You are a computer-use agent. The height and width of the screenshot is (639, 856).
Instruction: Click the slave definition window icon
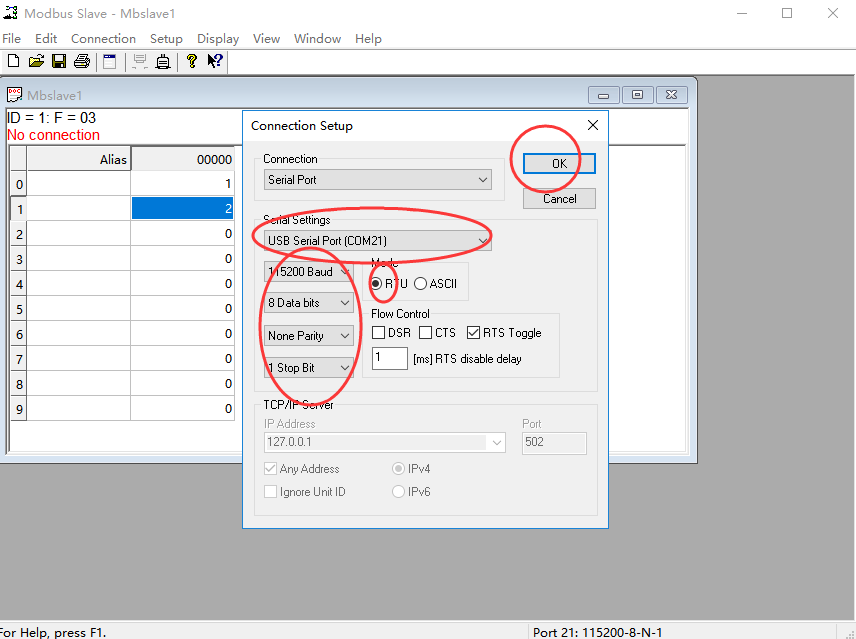(110, 61)
